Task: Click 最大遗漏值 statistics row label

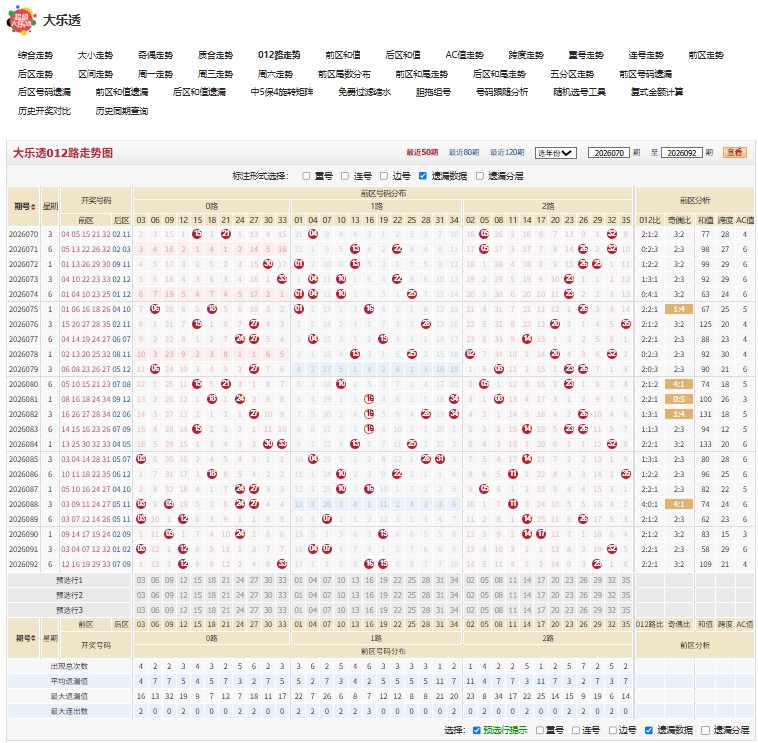Action: pyautogui.click(x=69, y=696)
